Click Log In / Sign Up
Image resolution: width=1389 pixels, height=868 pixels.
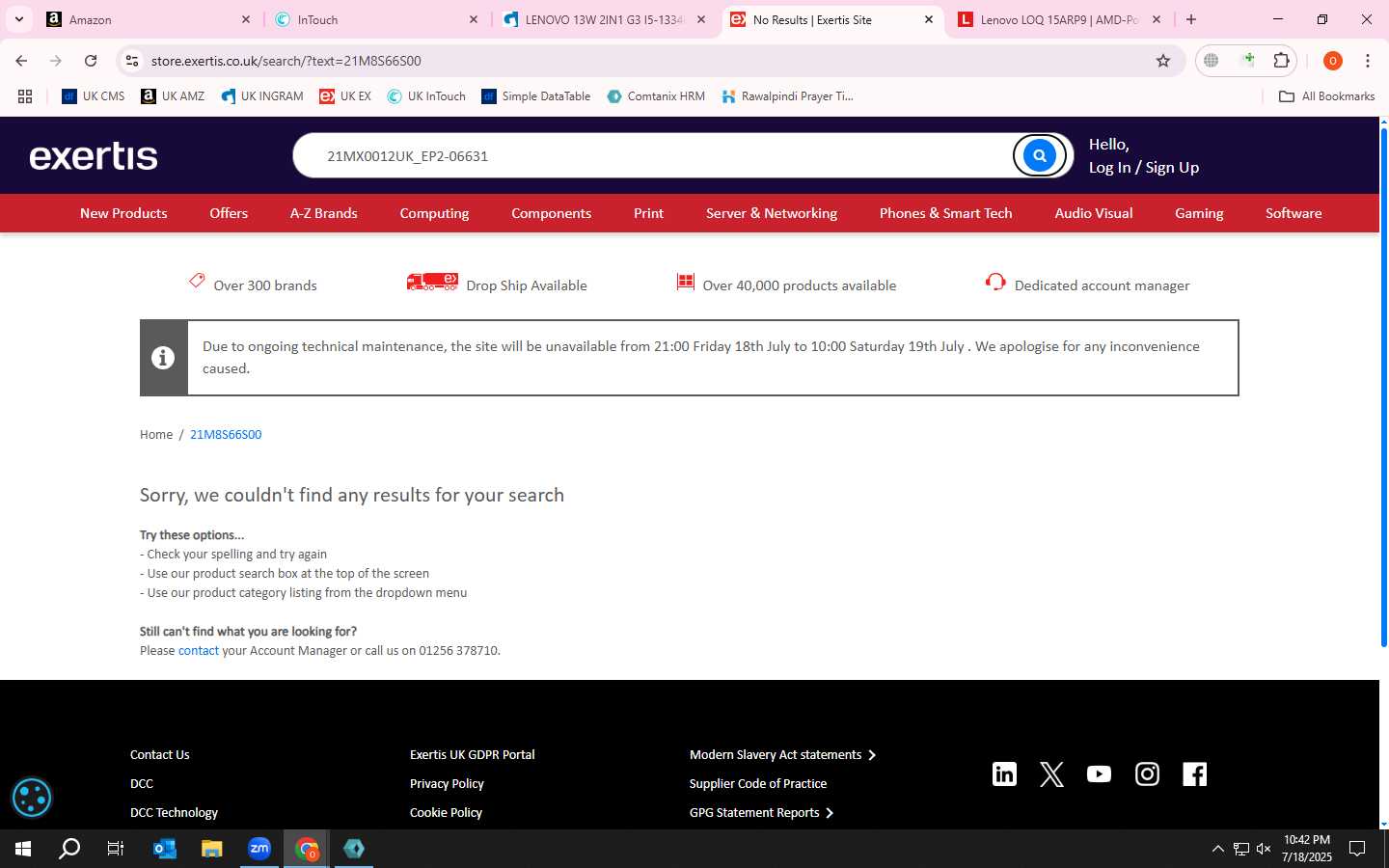point(1143,167)
